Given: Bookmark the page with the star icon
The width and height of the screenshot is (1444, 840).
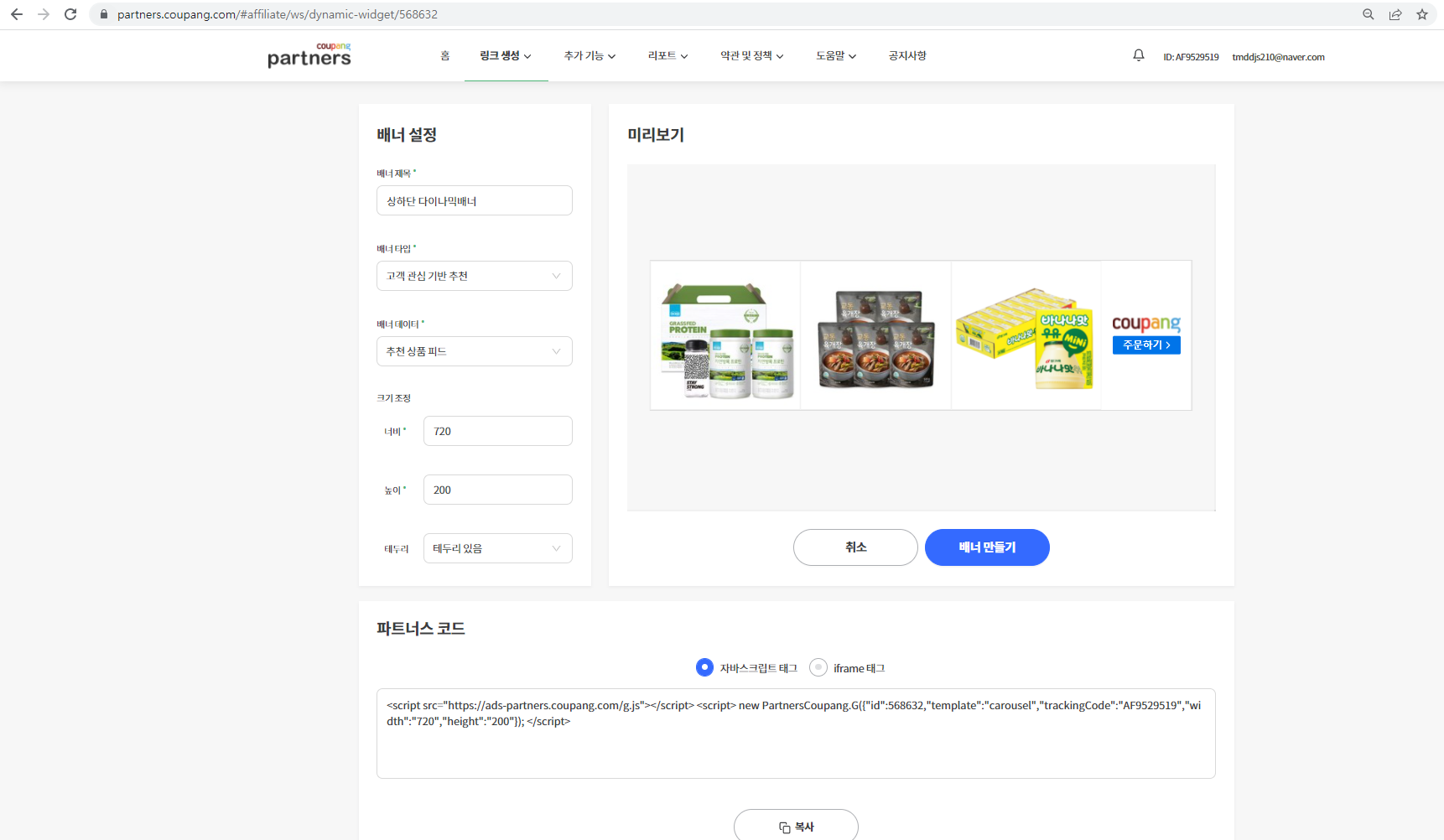Looking at the screenshot, I should (x=1422, y=14).
